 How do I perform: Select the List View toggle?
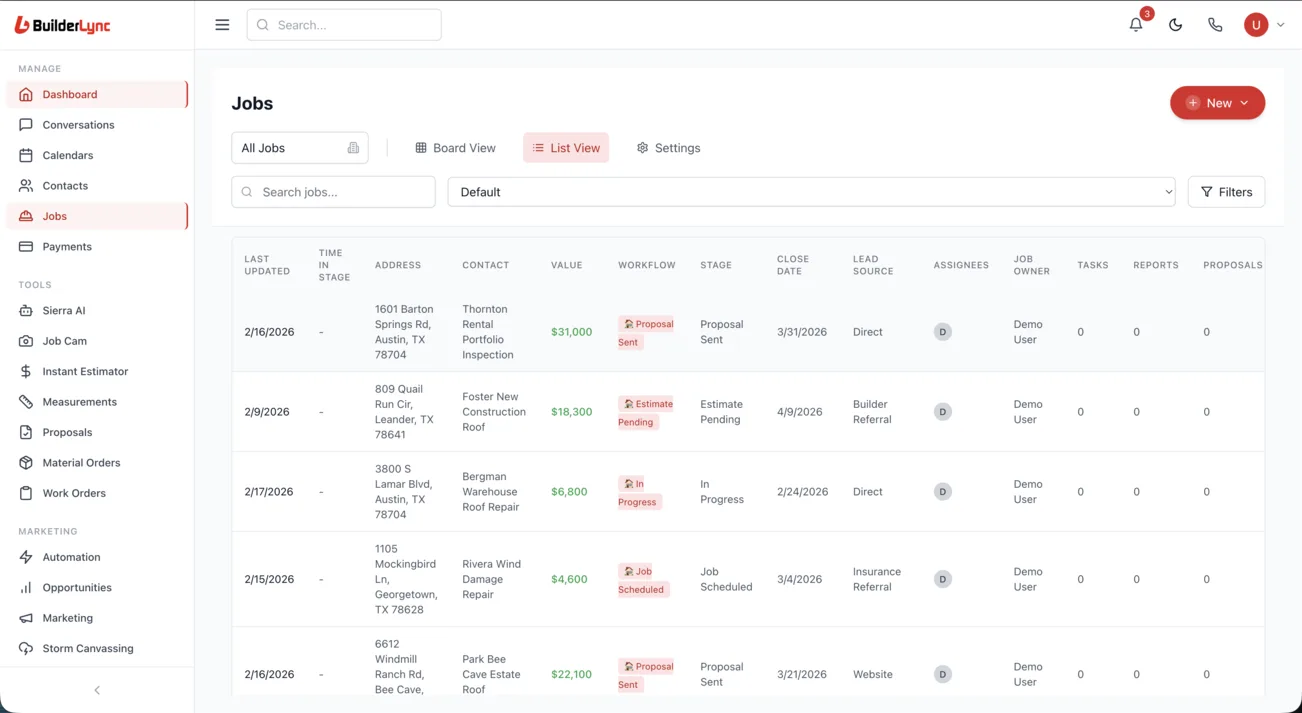[x=566, y=148]
